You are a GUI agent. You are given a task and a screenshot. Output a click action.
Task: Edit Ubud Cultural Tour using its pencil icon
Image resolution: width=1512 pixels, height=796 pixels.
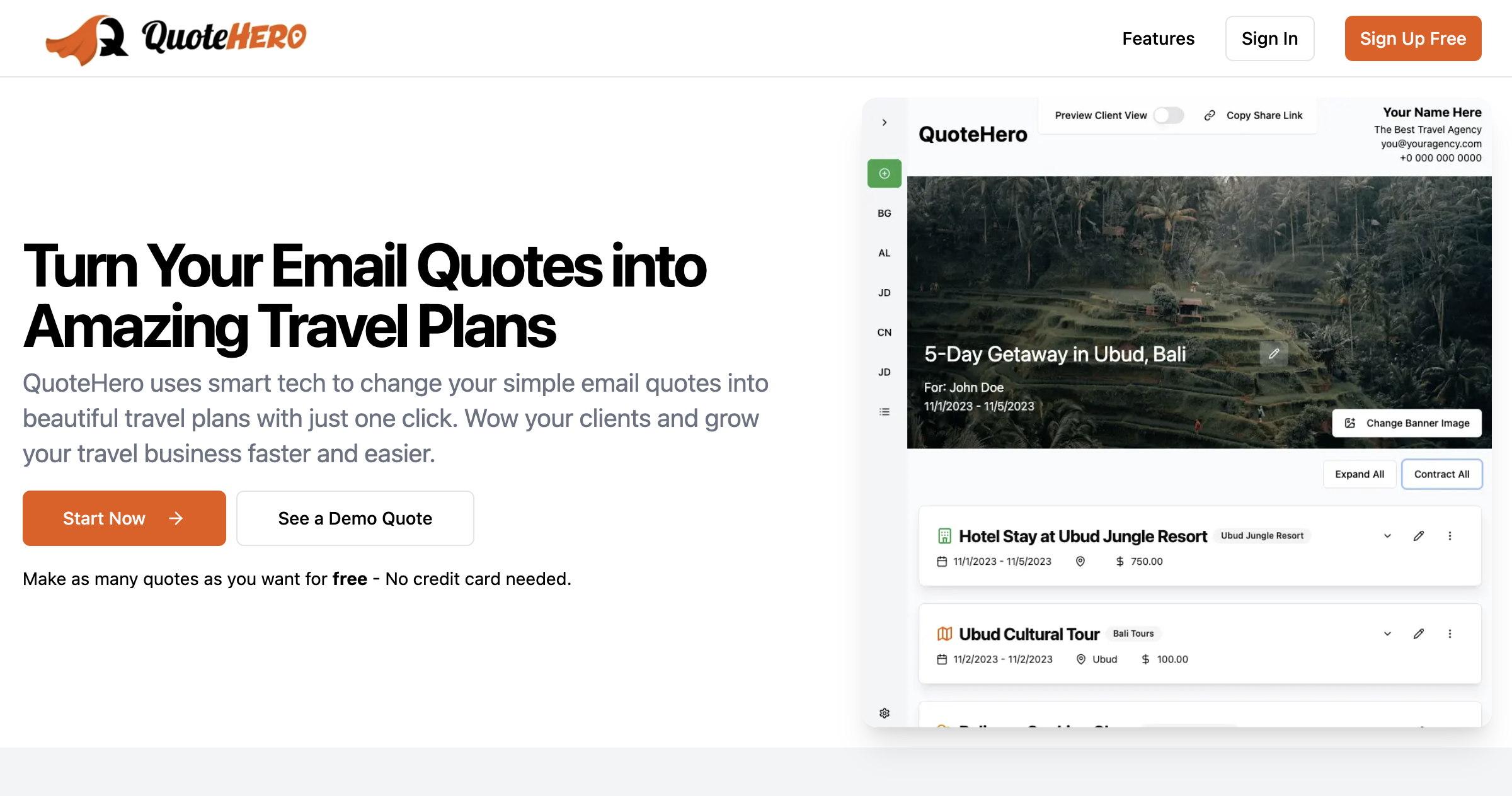tap(1419, 634)
